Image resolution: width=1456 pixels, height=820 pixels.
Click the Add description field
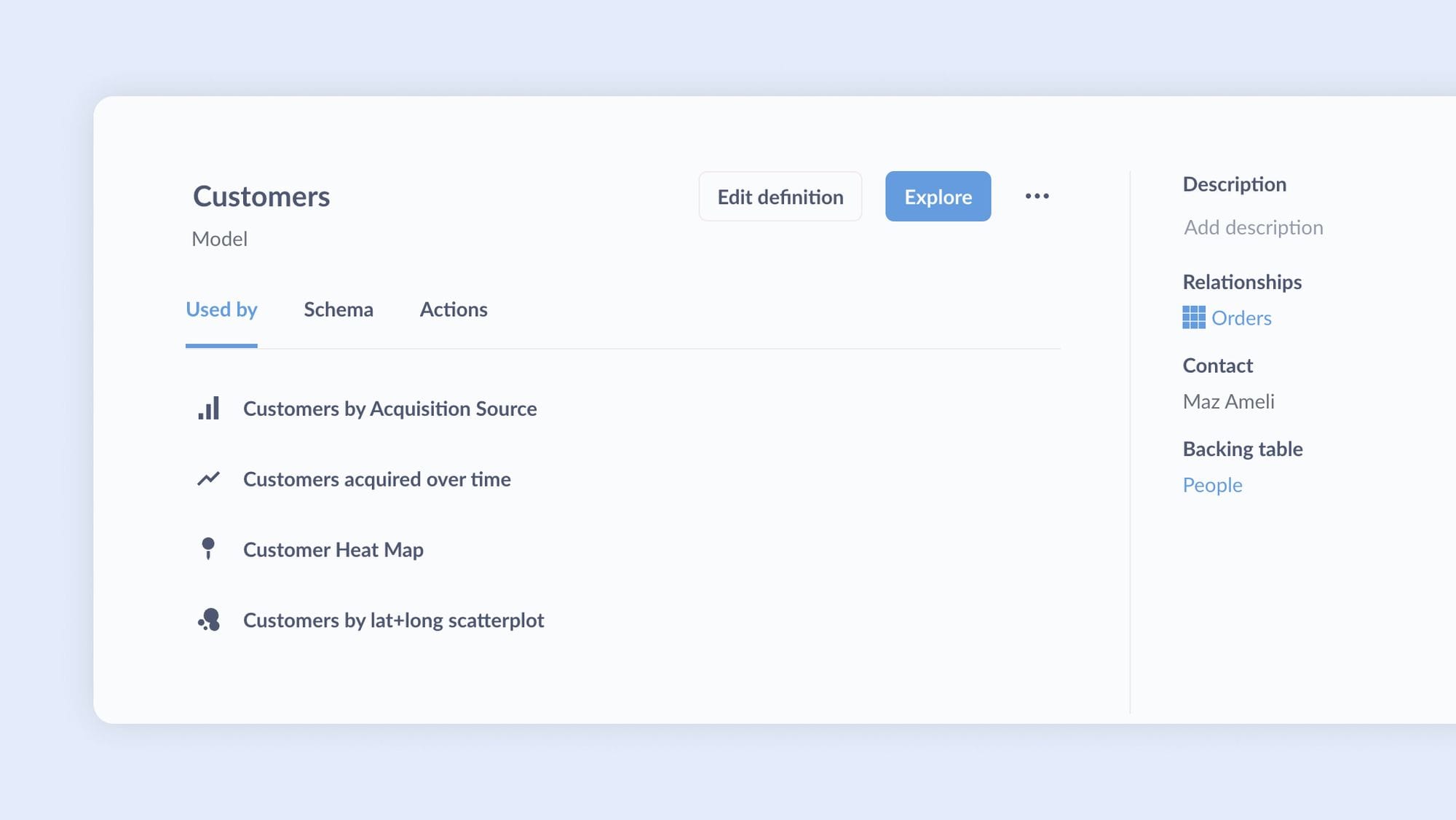(x=1253, y=228)
